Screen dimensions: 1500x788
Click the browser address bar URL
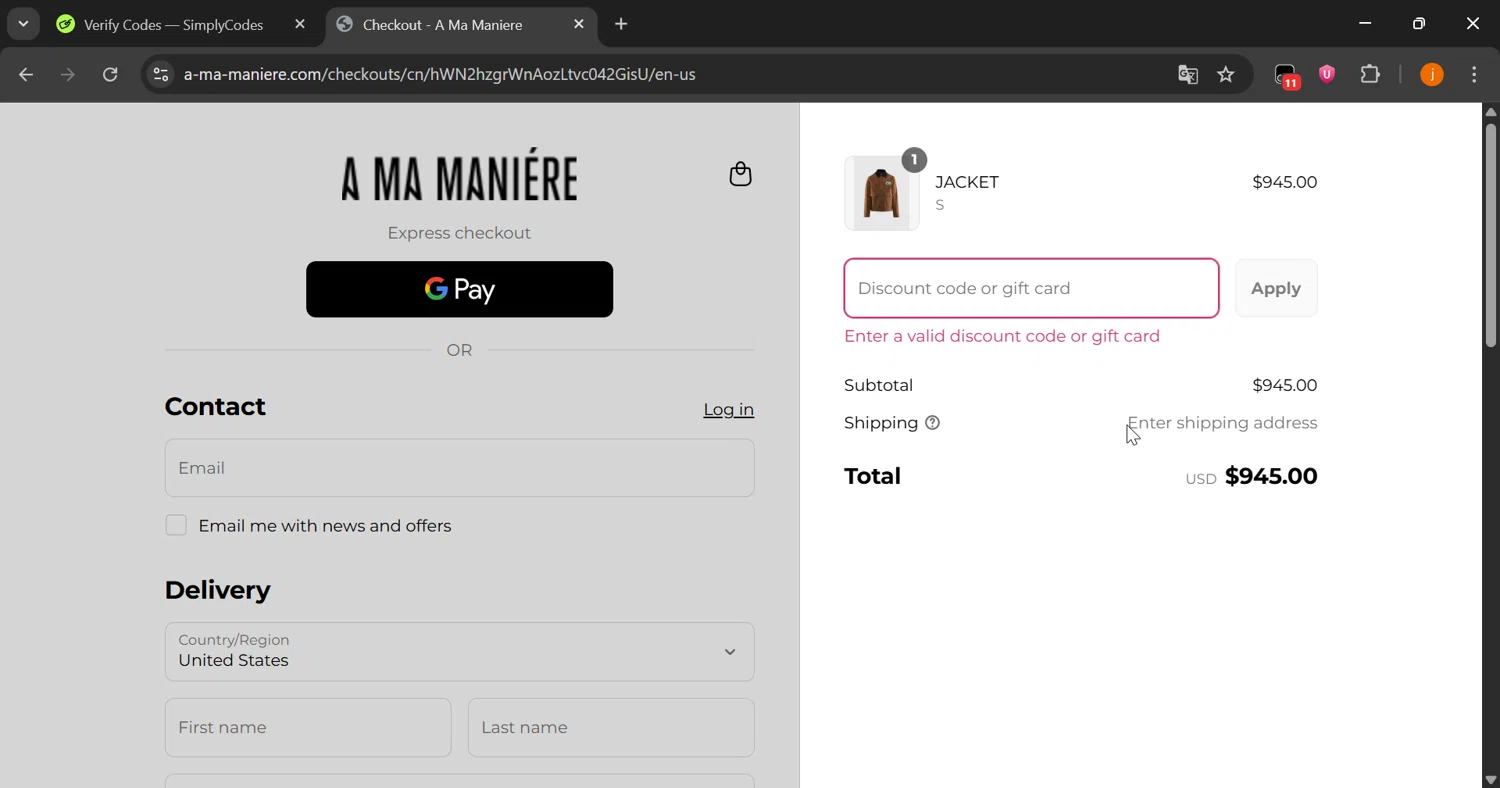[x=440, y=75]
